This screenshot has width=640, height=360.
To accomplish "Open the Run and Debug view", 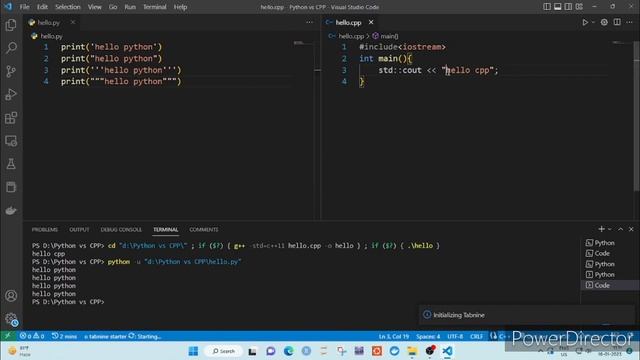I will (11, 95).
